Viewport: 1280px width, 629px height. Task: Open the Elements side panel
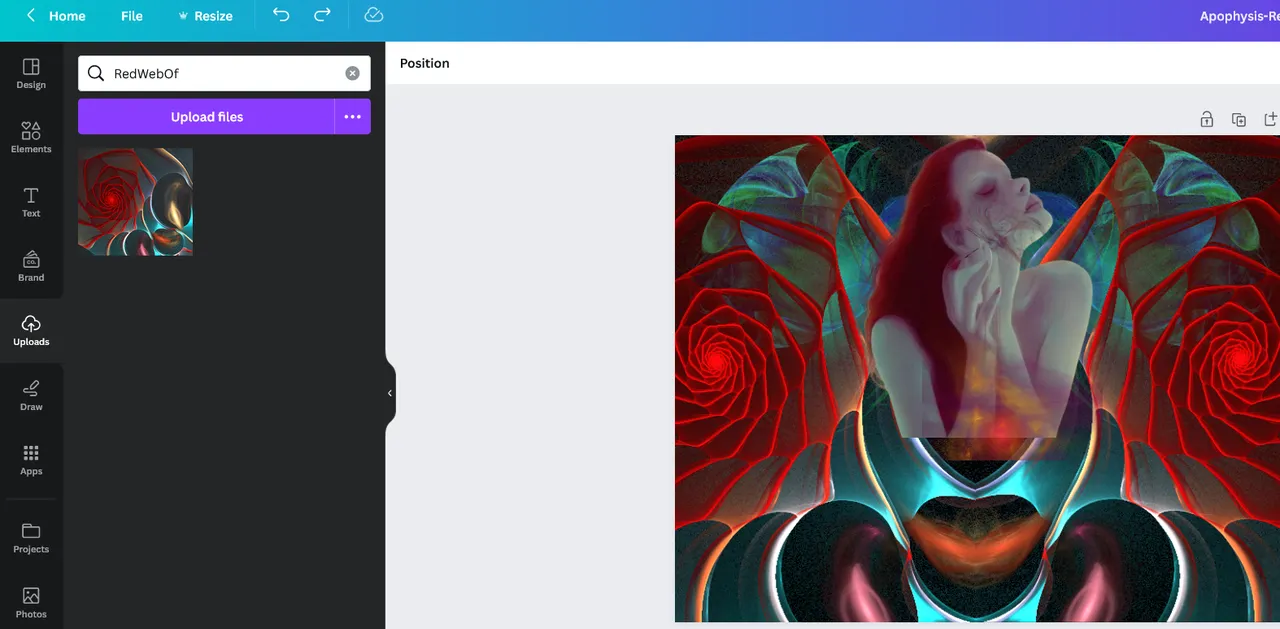(x=31, y=137)
